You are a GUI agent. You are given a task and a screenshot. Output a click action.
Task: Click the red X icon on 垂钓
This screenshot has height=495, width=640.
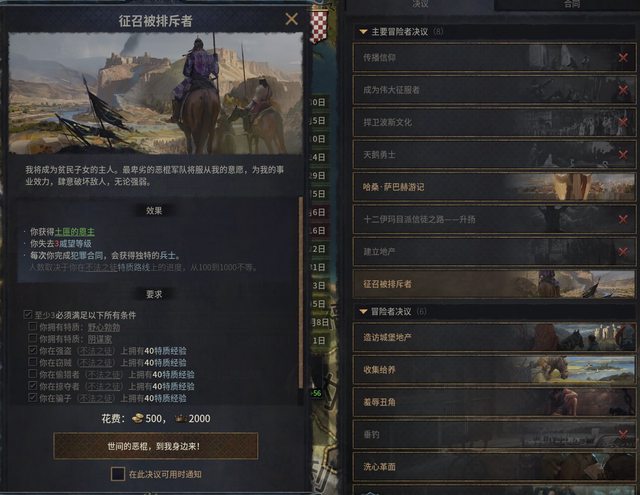pyautogui.click(x=623, y=434)
